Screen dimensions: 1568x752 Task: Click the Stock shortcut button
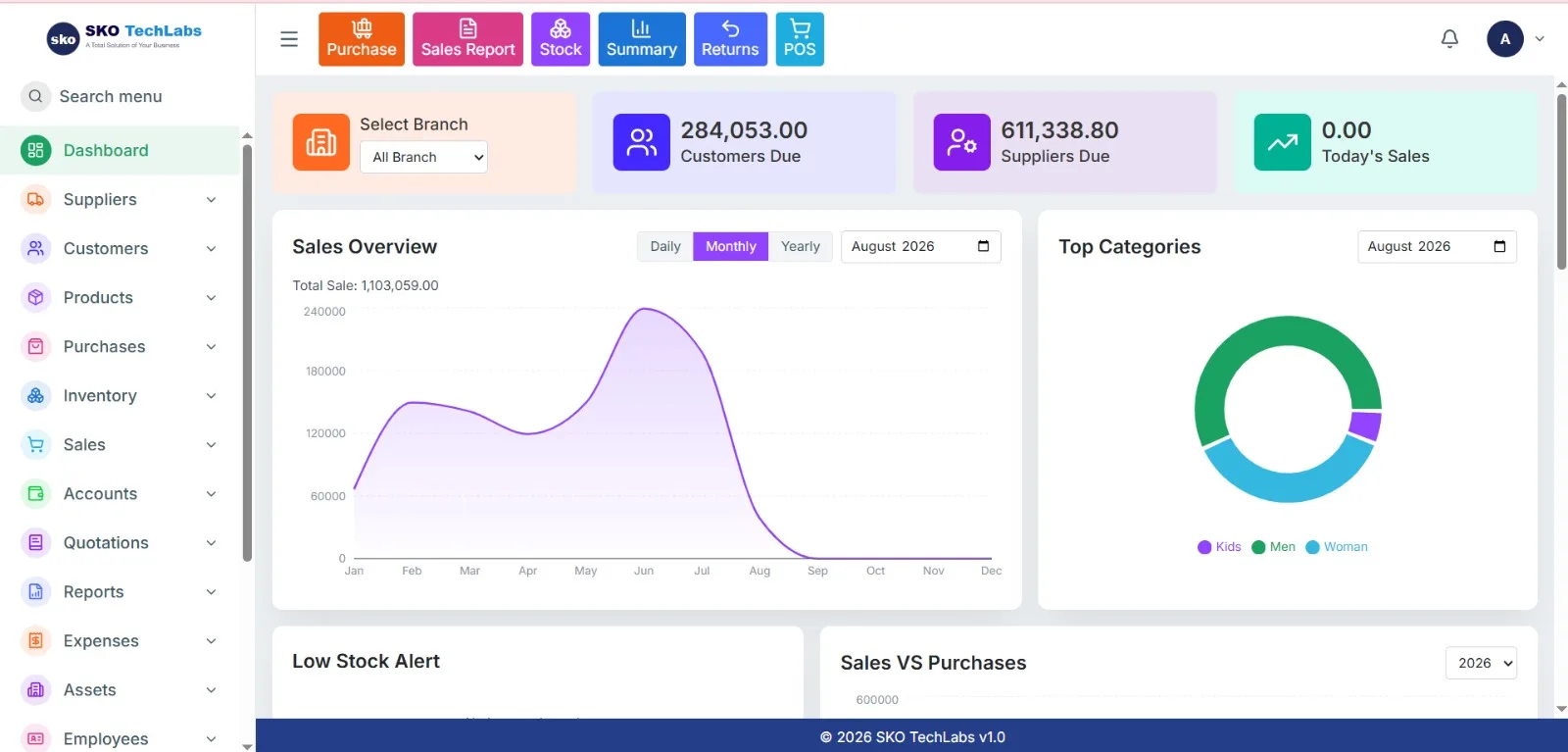tap(561, 39)
